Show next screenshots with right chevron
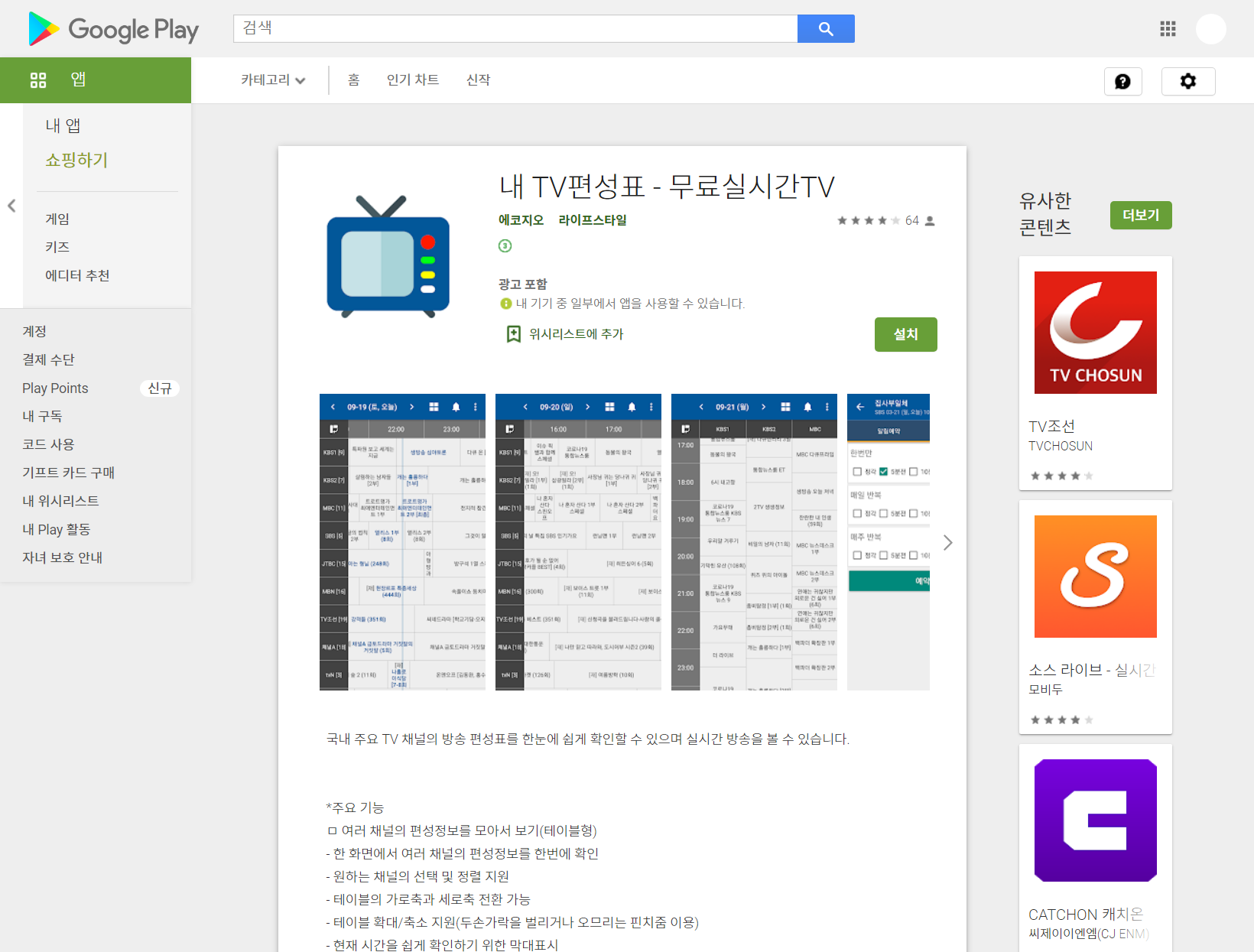The image size is (1254, 952). click(x=948, y=542)
